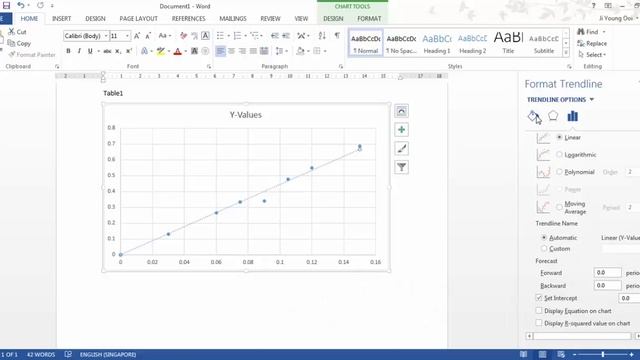Click the Subscript button

[x=118, y=51]
